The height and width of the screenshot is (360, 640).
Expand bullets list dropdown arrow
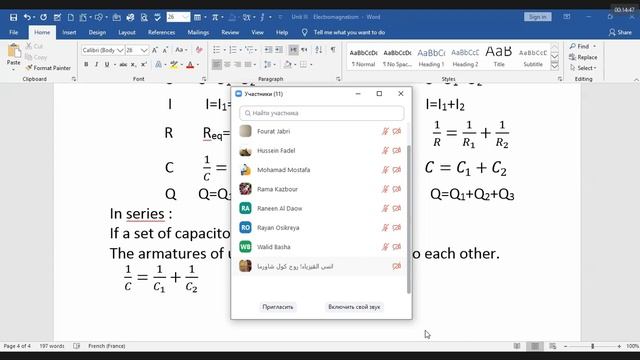pos(224,50)
